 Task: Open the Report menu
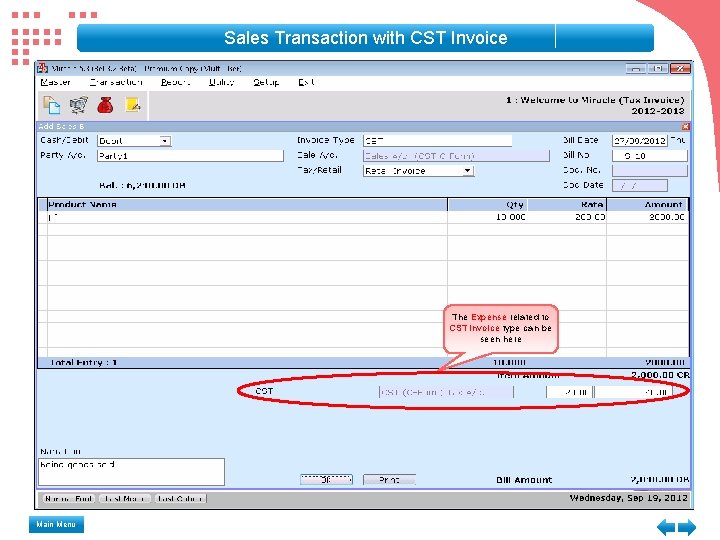click(175, 82)
